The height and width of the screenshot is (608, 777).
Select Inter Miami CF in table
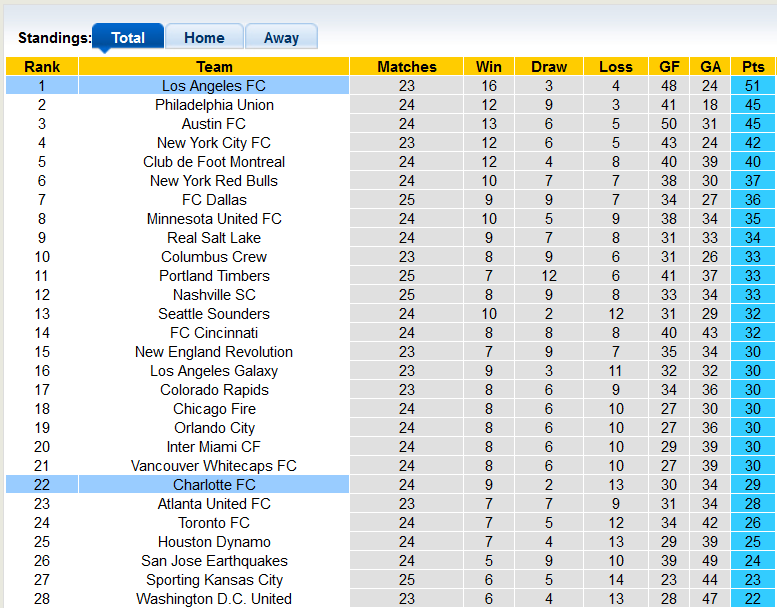click(x=214, y=447)
